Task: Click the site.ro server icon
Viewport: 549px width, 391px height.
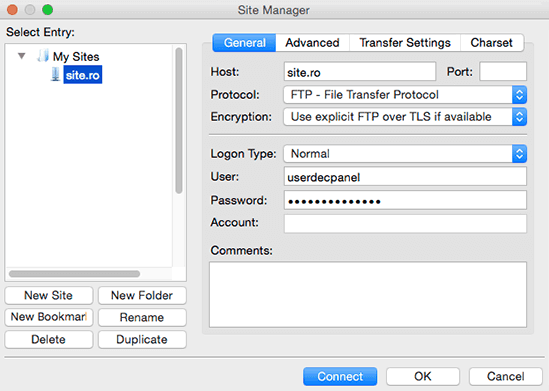Action: (55, 75)
